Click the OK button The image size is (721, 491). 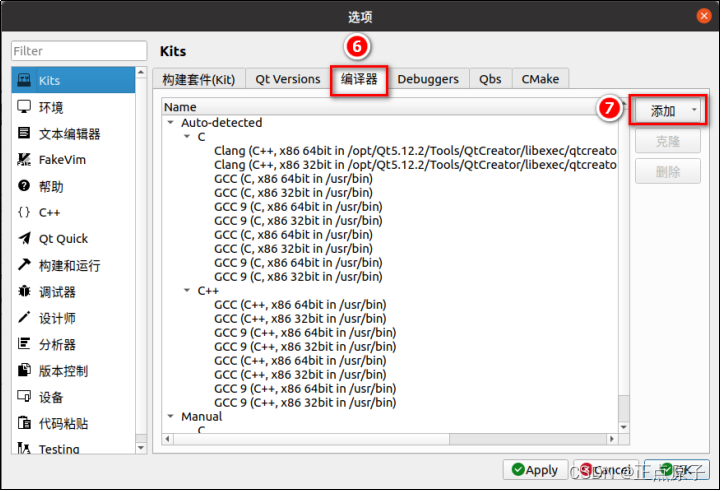coord(676,470)
